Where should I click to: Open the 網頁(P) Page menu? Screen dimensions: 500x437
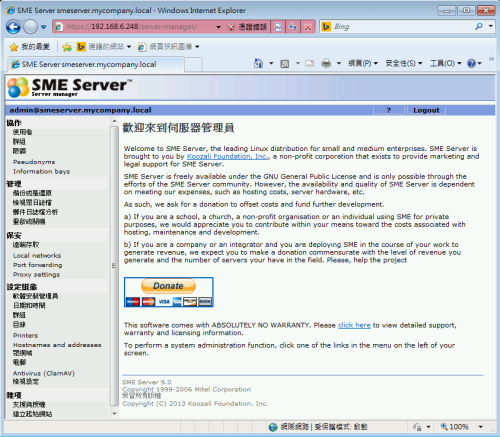[x=363, y=63]
